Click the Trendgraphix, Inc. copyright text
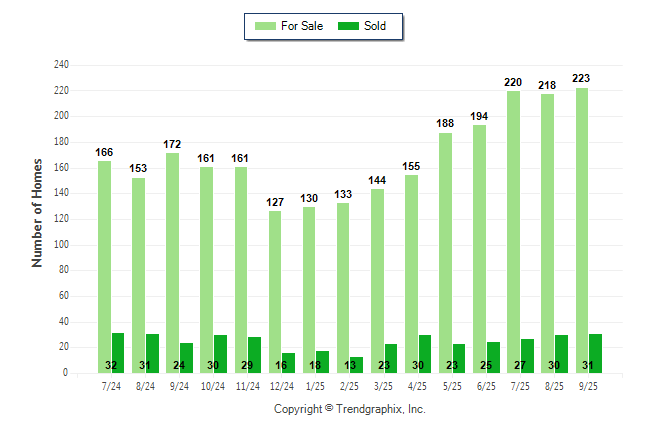 coord(350,409)
